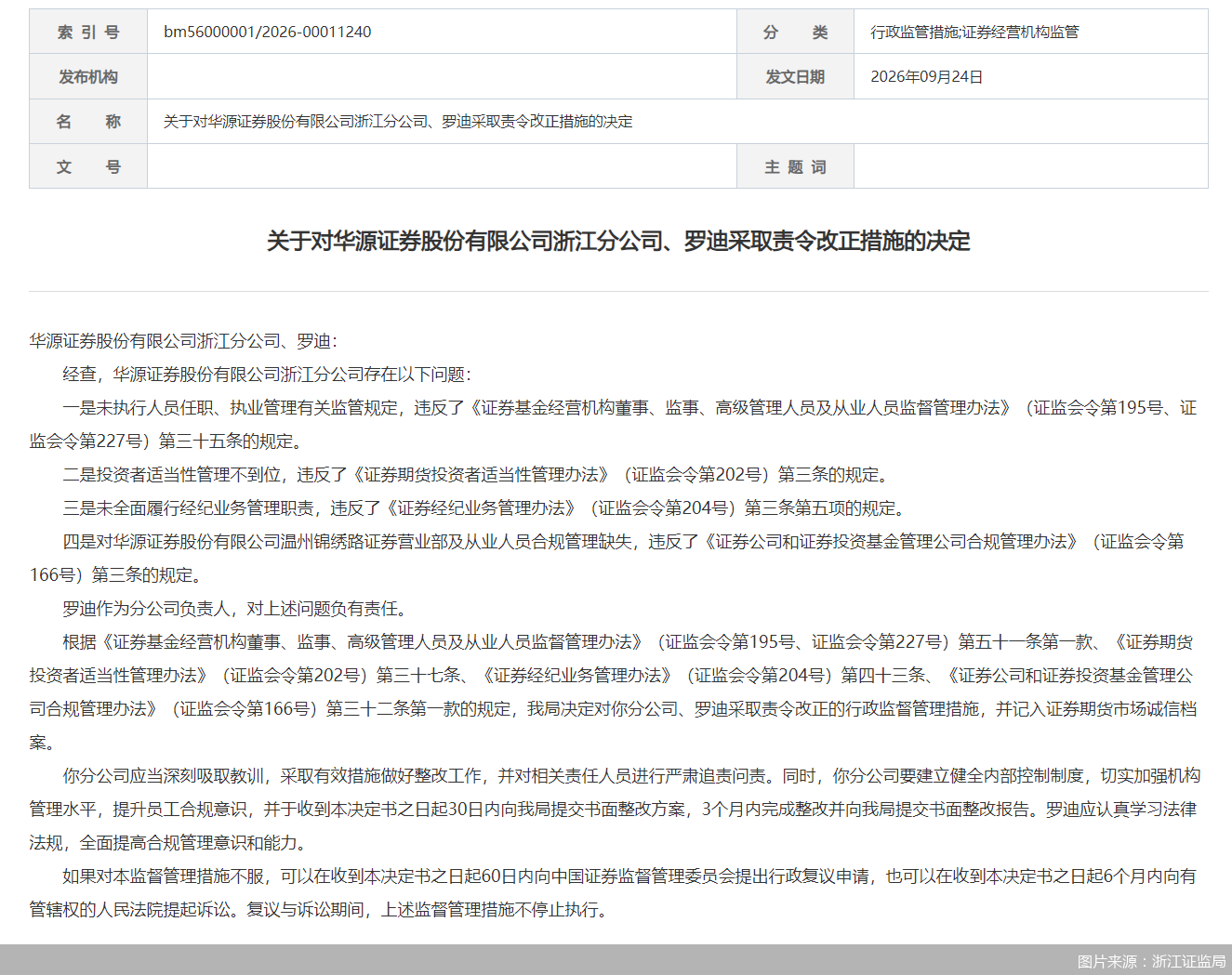Click the line 罗迪作为分公司负责人
The width and height of the screenshot is (1232, 975).
234,609
